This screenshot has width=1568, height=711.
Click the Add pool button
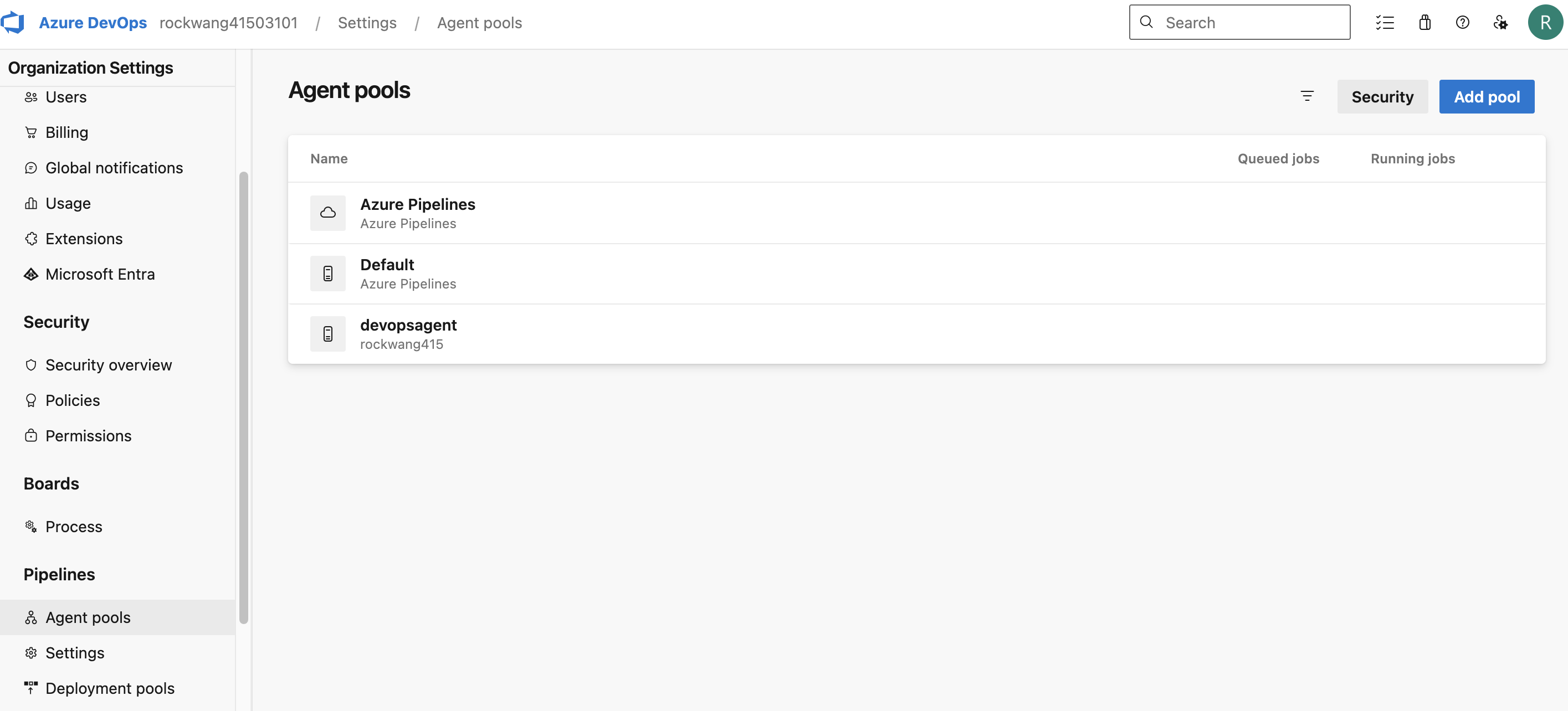click(1487, 96)
